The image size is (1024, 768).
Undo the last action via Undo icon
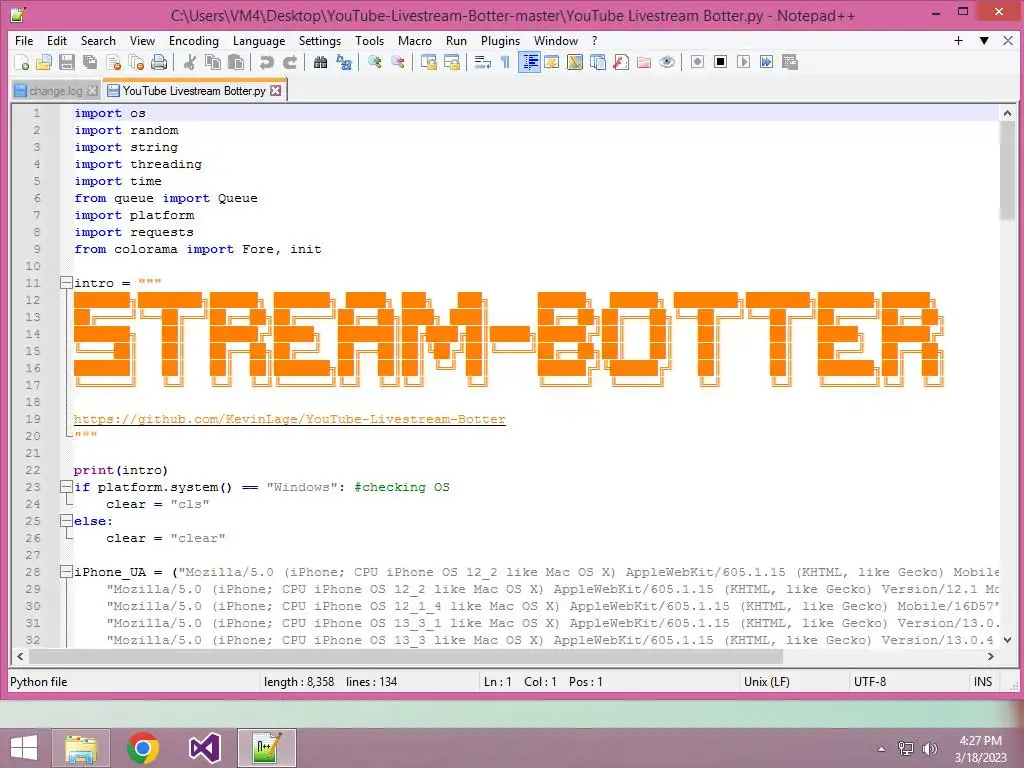[x=266, y=62]
